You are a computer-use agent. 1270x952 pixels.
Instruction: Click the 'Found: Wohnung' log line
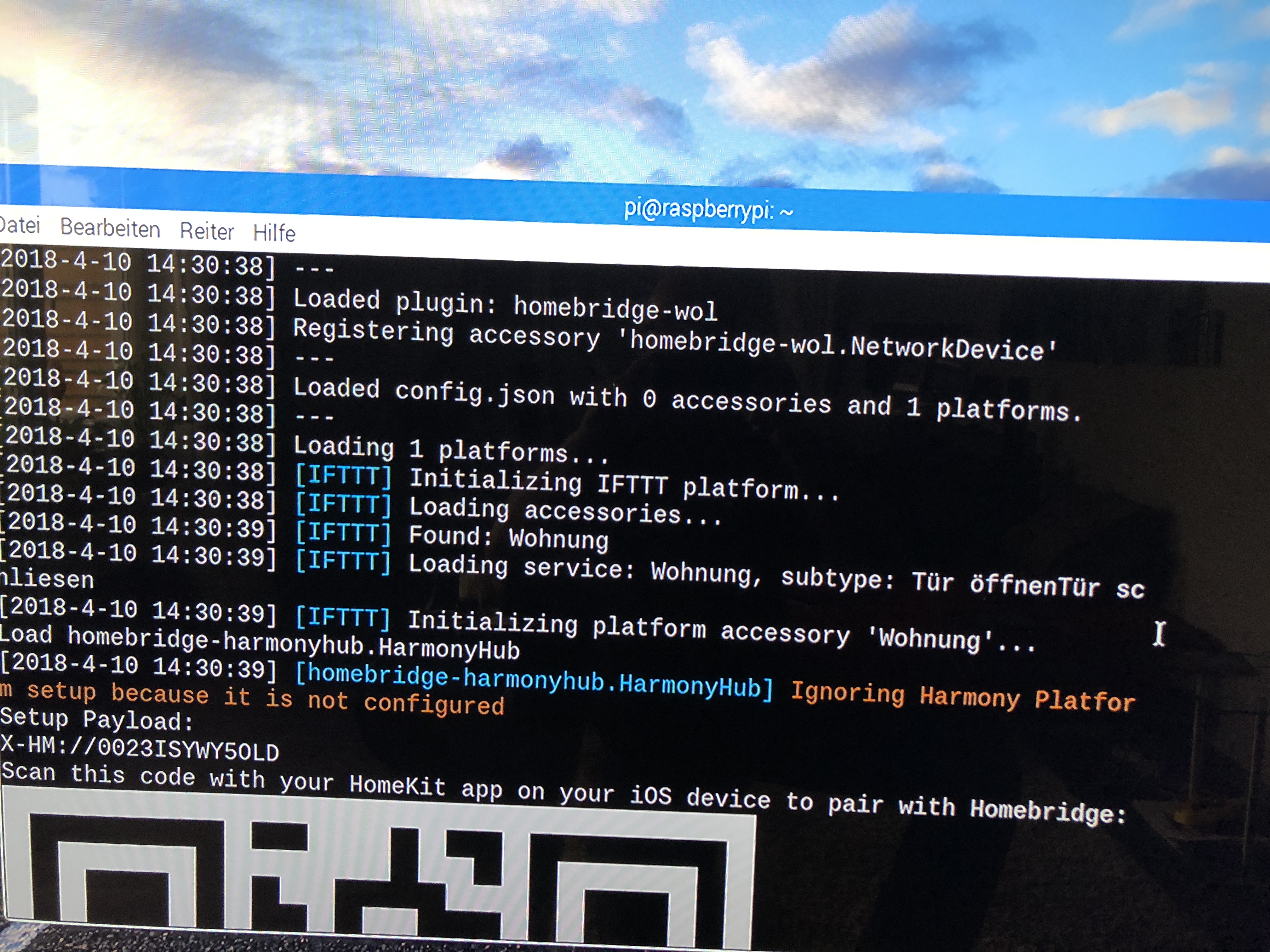click(508, 537)
